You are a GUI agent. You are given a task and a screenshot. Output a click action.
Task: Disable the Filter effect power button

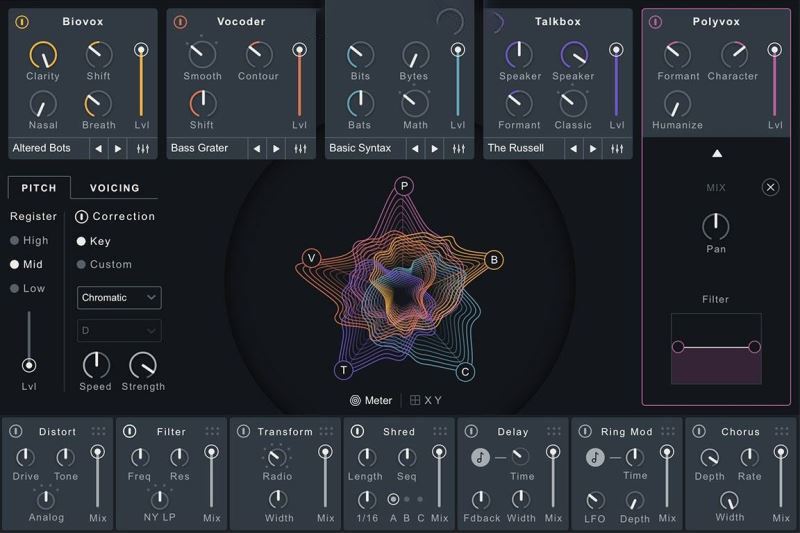[130, 432]
